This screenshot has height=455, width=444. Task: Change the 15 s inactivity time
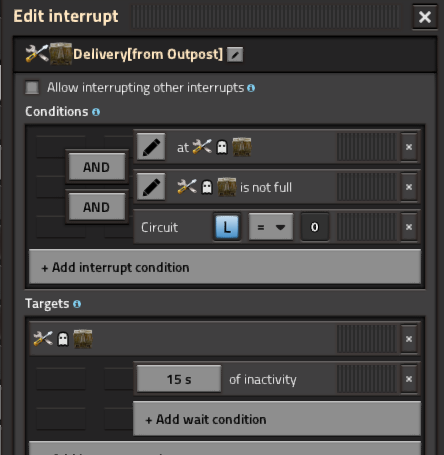pos(179,379)
